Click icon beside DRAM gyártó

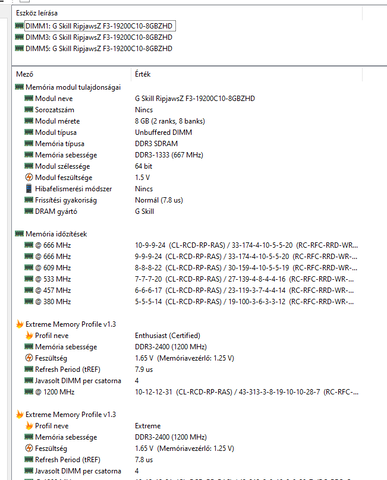point(29,211)
